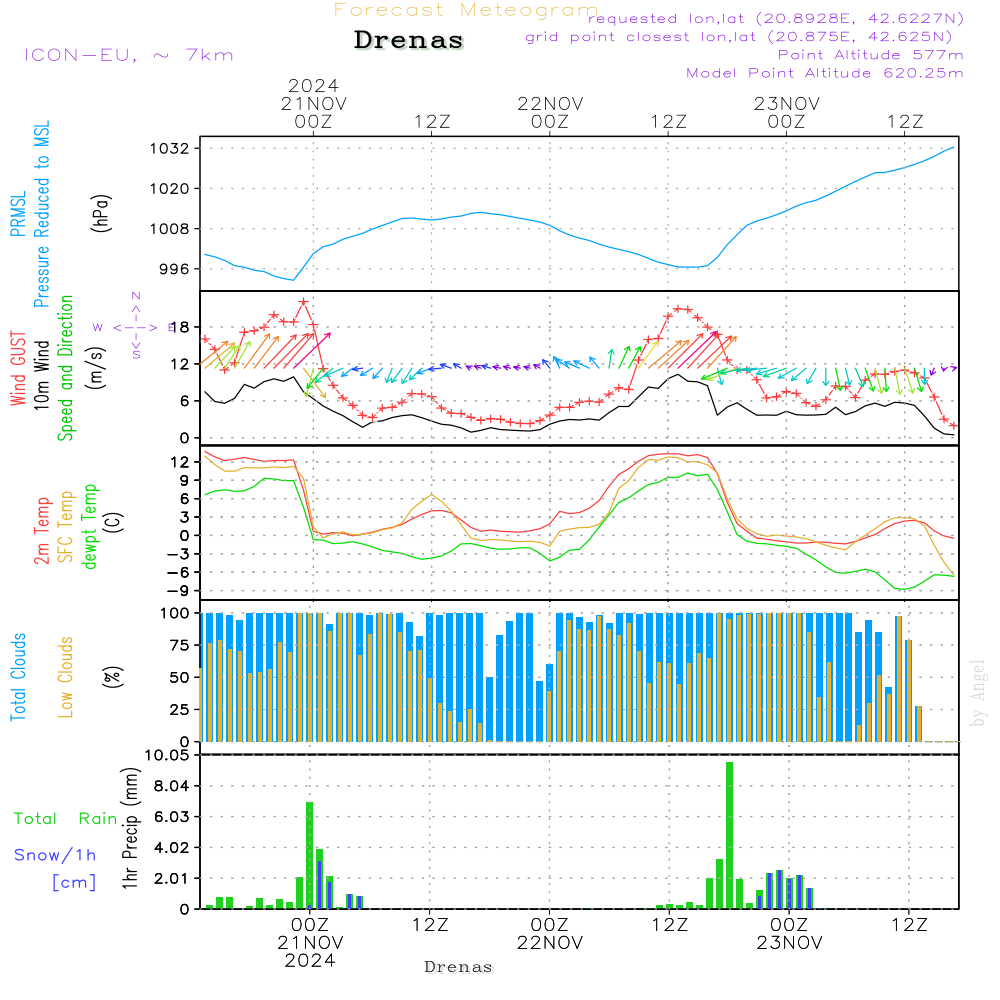The image size is (1000, 1000).
Task: Click the 1008 pressure axis value
Action: click(170, 229)
